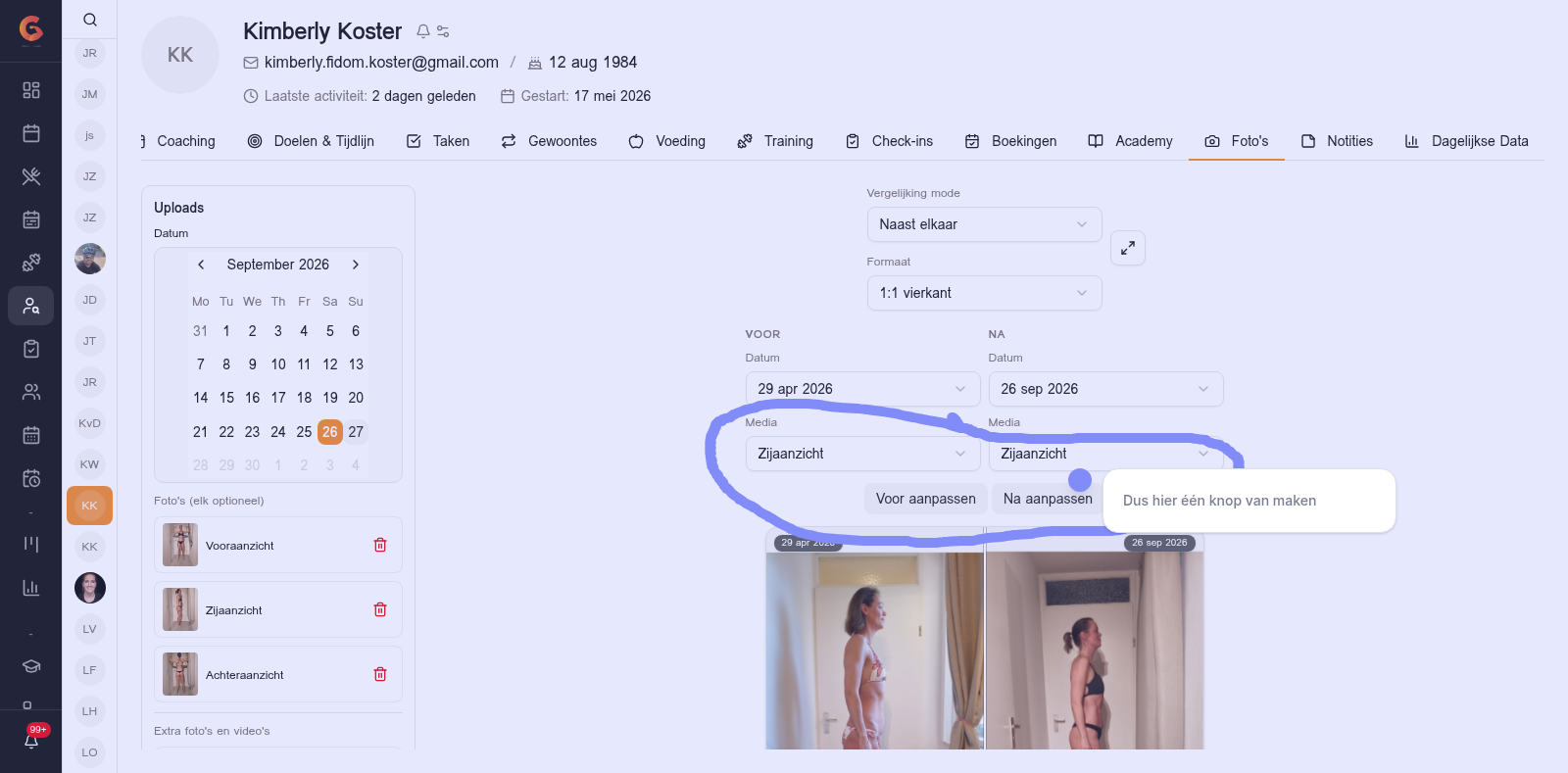Click the fullscreen expand arrows icon
Screen dimensions: 1568x773
(1128, 248)
